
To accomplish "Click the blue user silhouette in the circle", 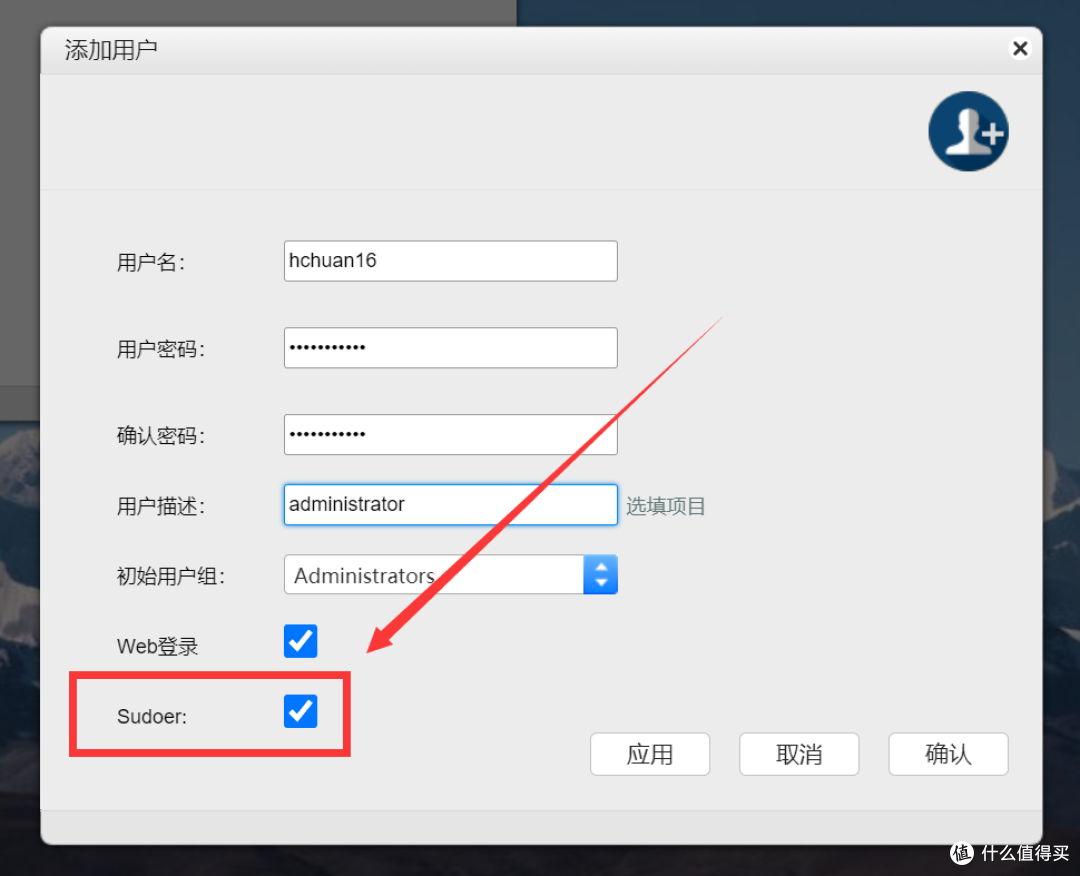I will (968, 131).
